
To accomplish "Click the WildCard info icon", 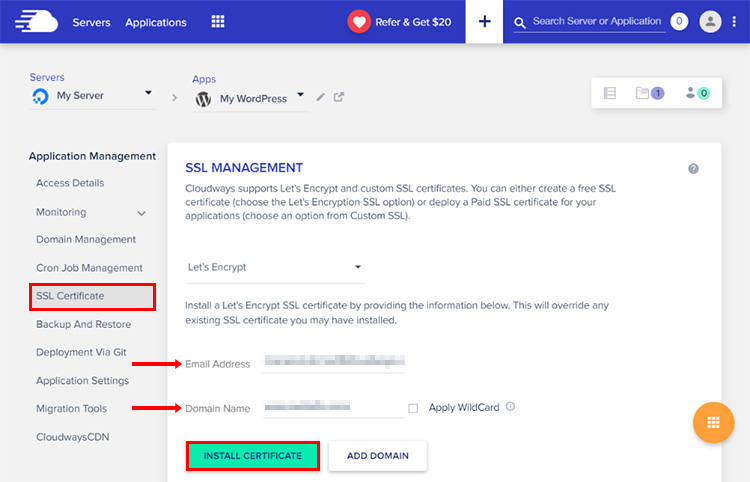I will [510, 406].
